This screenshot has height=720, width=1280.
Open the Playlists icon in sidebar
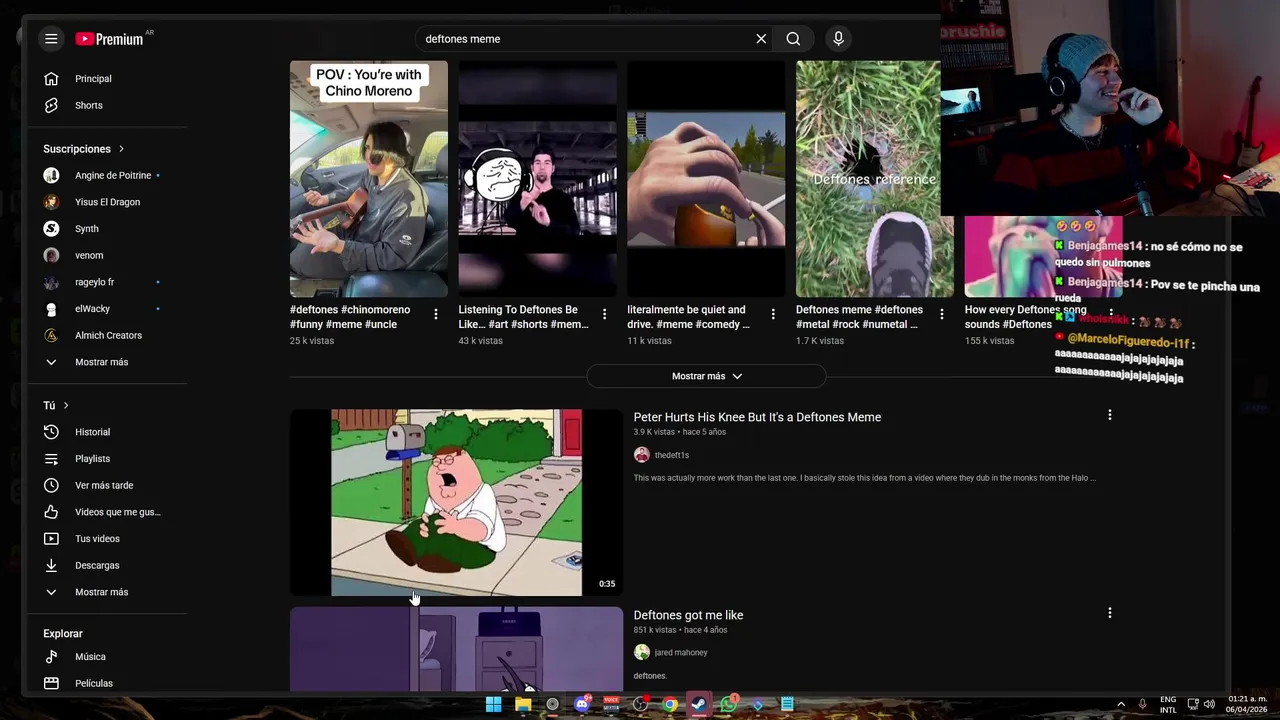51,459
